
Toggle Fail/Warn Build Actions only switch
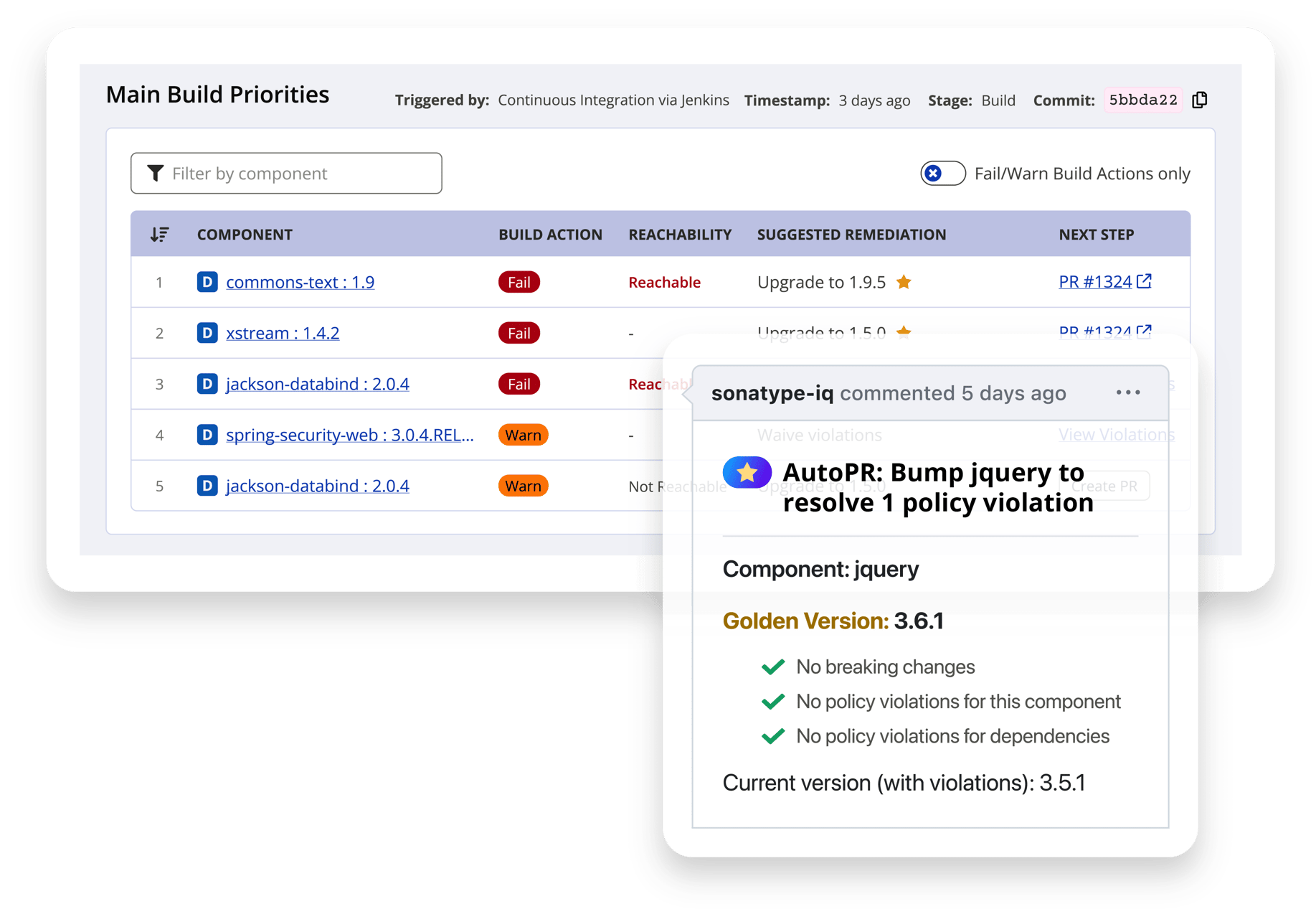942,174
